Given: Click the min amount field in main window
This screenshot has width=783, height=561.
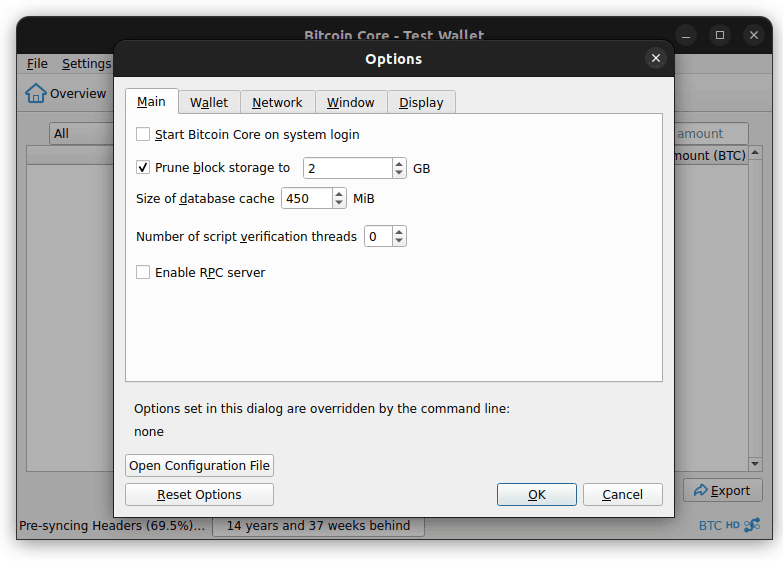Looking at the screenshot, I should (x=711, y=133).
